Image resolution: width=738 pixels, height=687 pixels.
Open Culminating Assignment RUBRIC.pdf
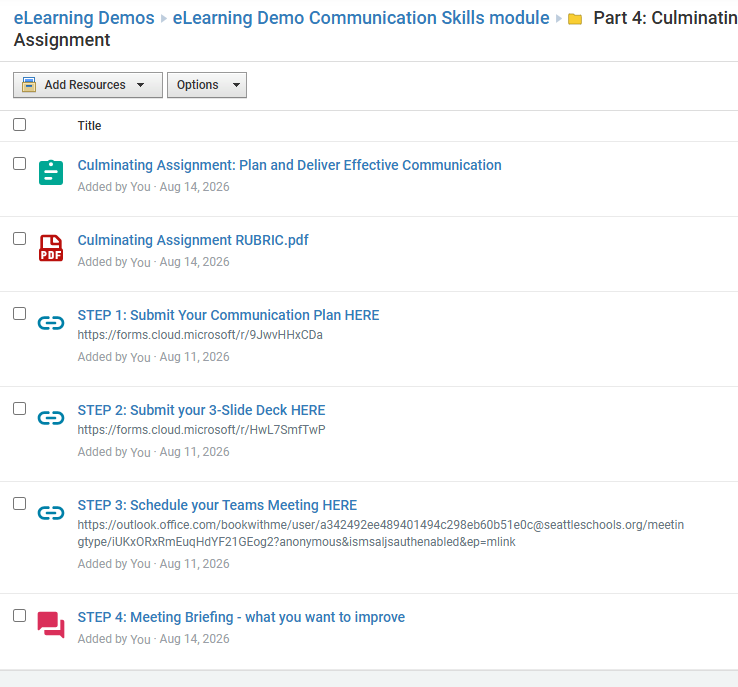[193, 240]
